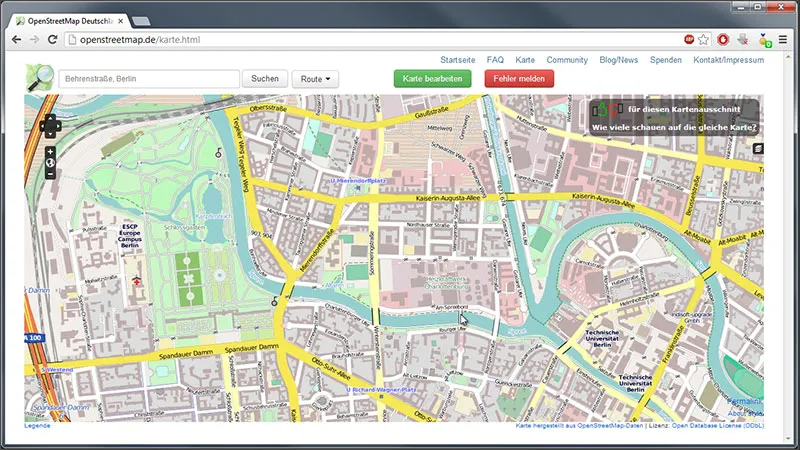Bookmark the page with the star

click(x=704, y=39)
